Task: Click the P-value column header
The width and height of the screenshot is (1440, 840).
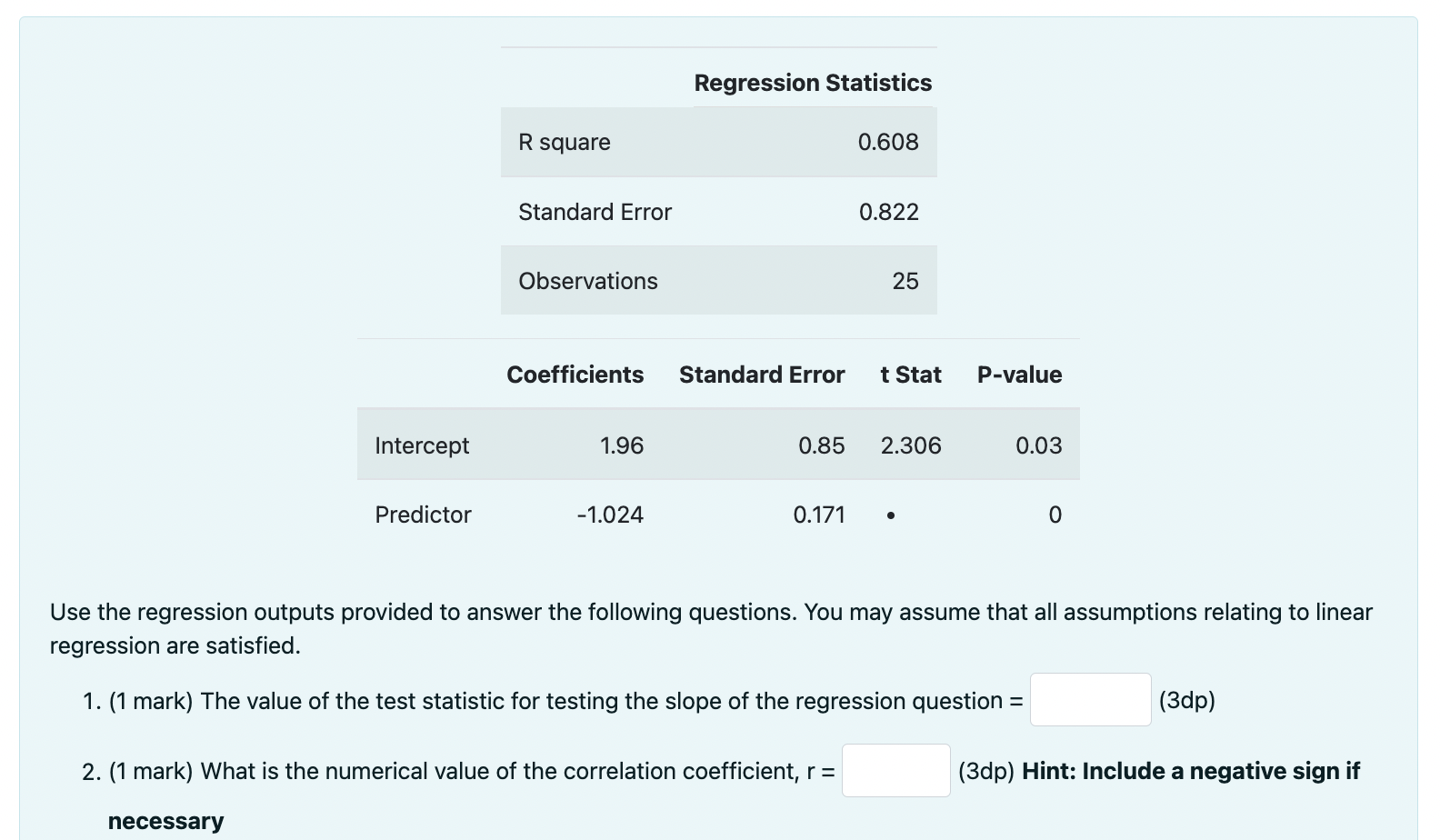Action: click(1019, 375)
